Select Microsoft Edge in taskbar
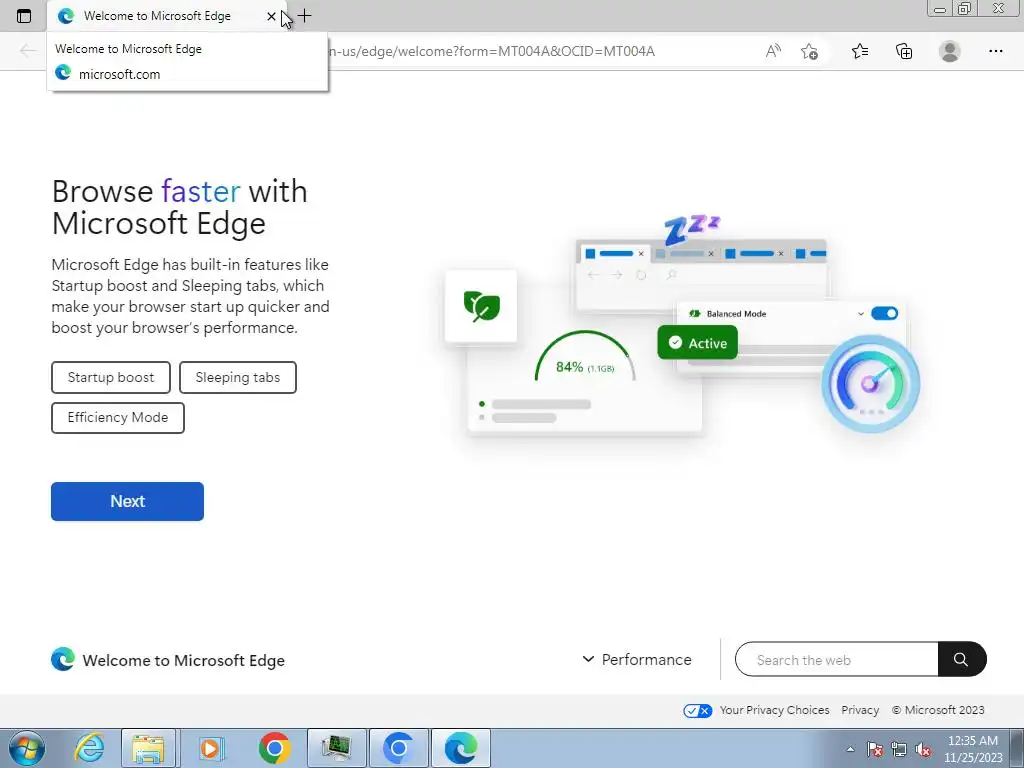The height and width of the screenshot is (768, 1024). click(x=461, y=748)
